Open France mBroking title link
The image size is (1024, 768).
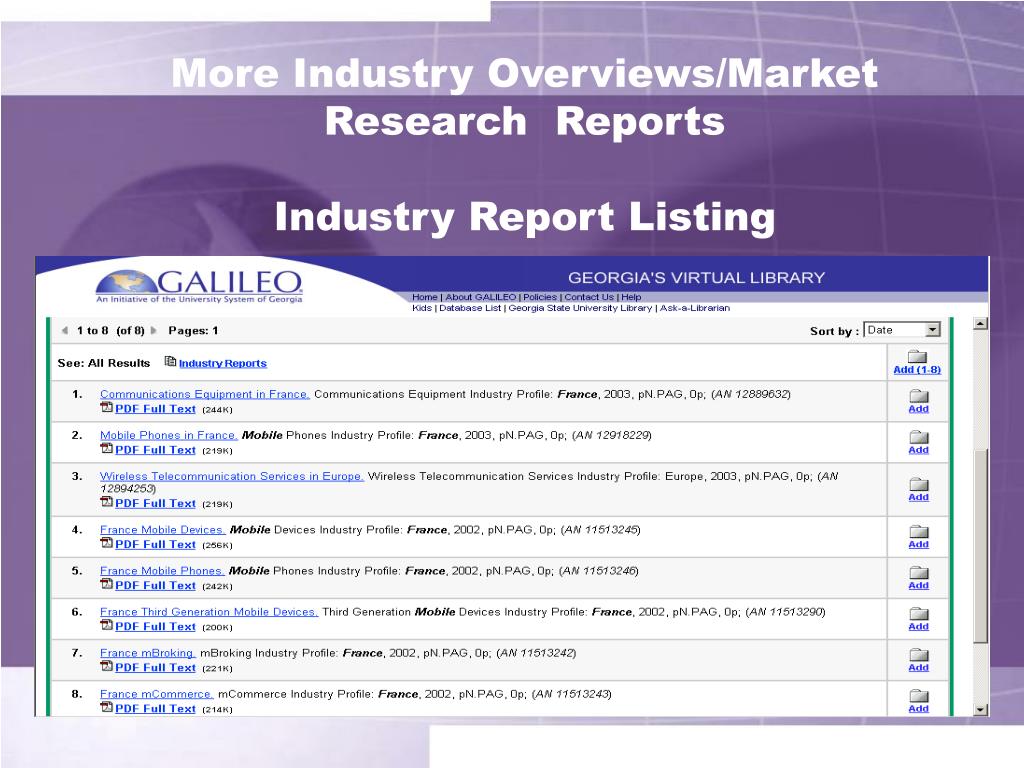(x=148, y=653)
